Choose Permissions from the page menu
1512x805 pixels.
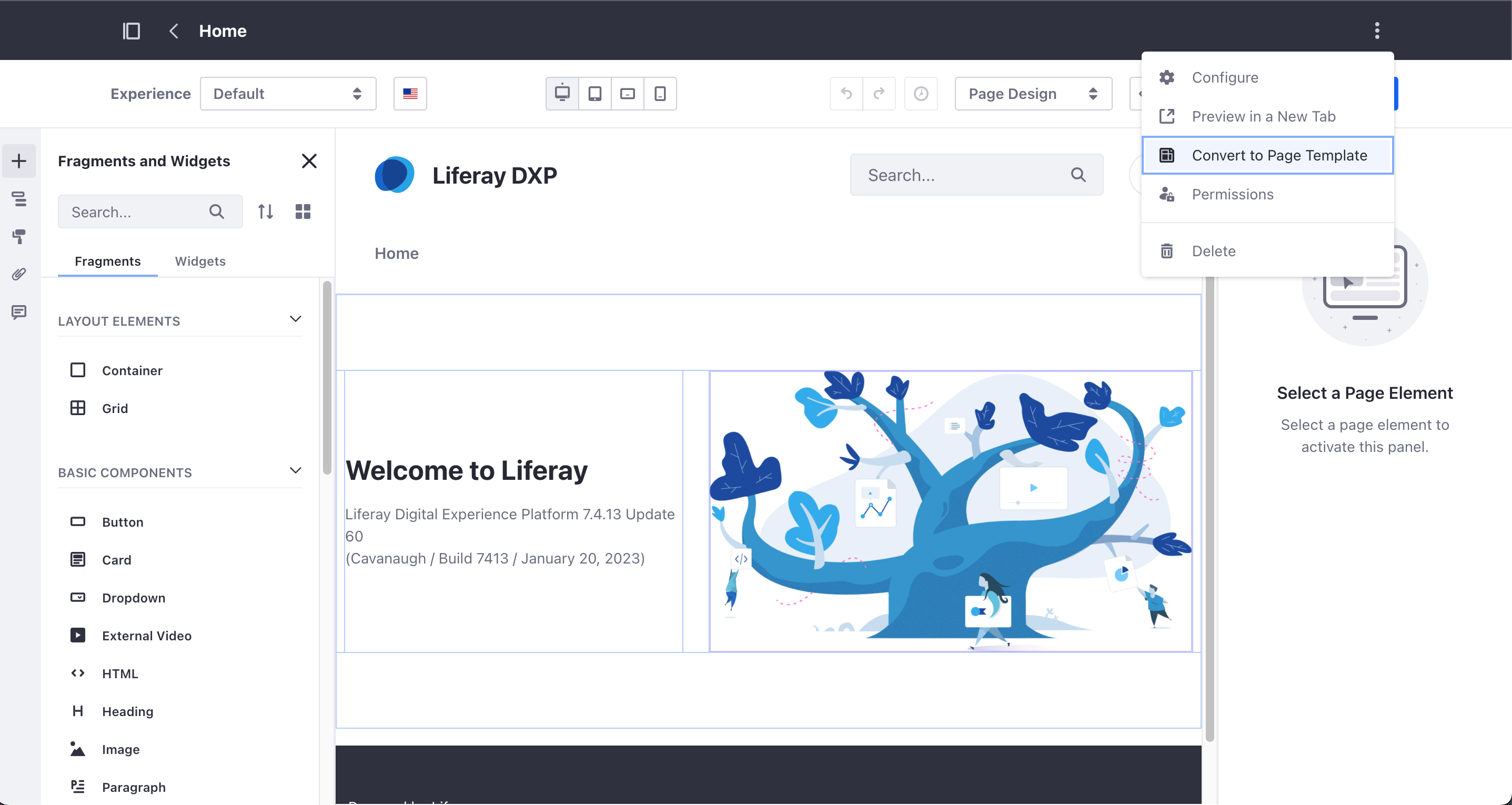click(1267, 194)
